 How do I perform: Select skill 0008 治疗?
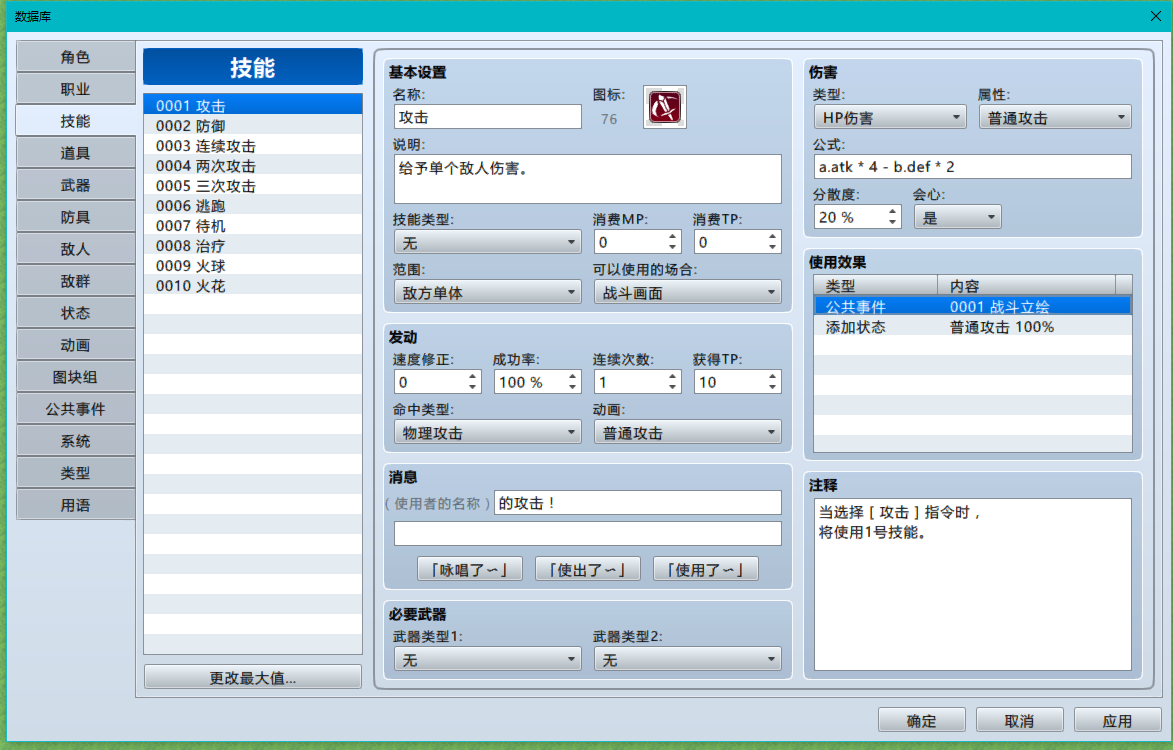pyautogui.click(x=253, y=245)
